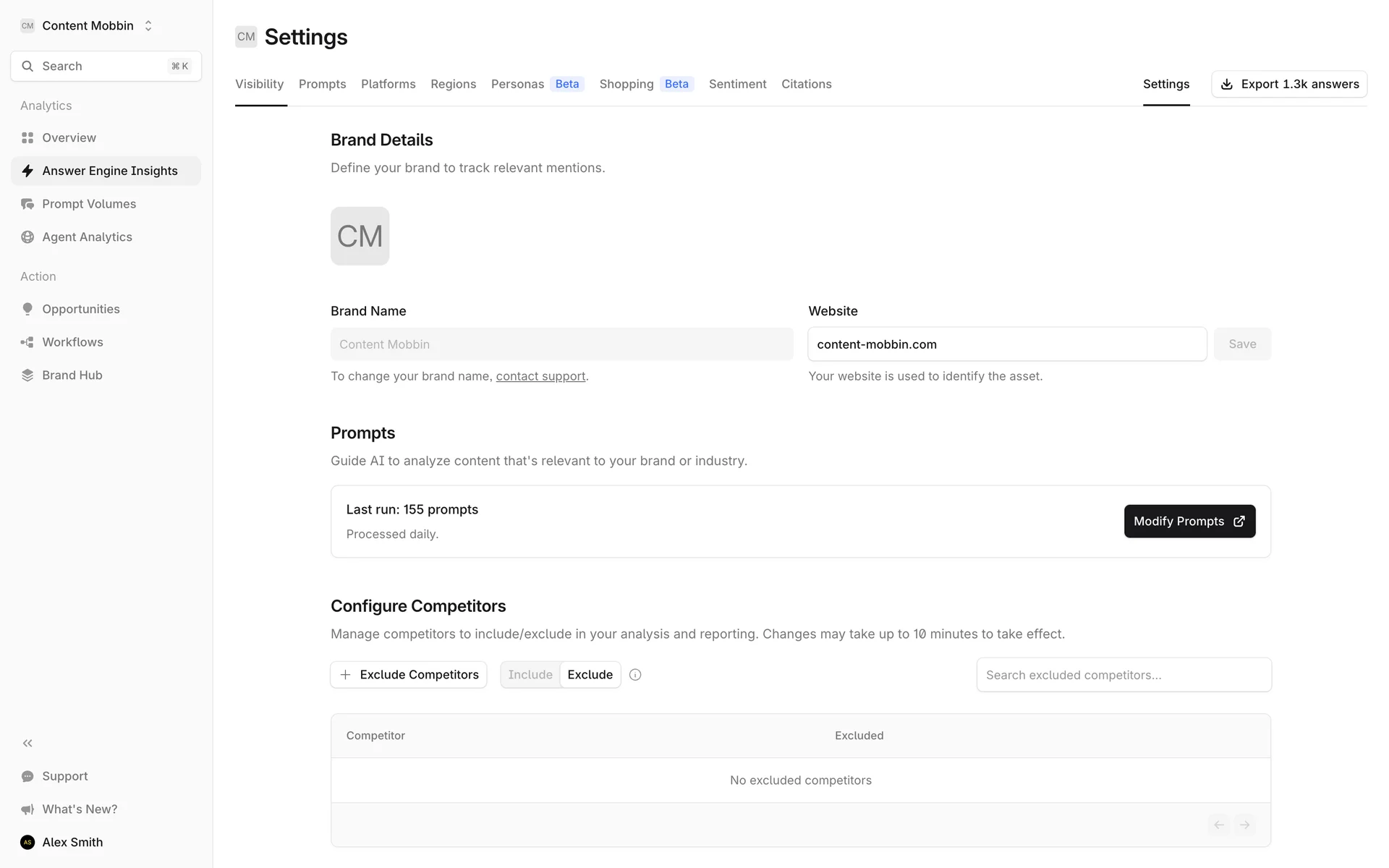Viewport: 1389px width, 868px height.
Task: Open Workflows node icon
Action: click(x=27, y=342)
